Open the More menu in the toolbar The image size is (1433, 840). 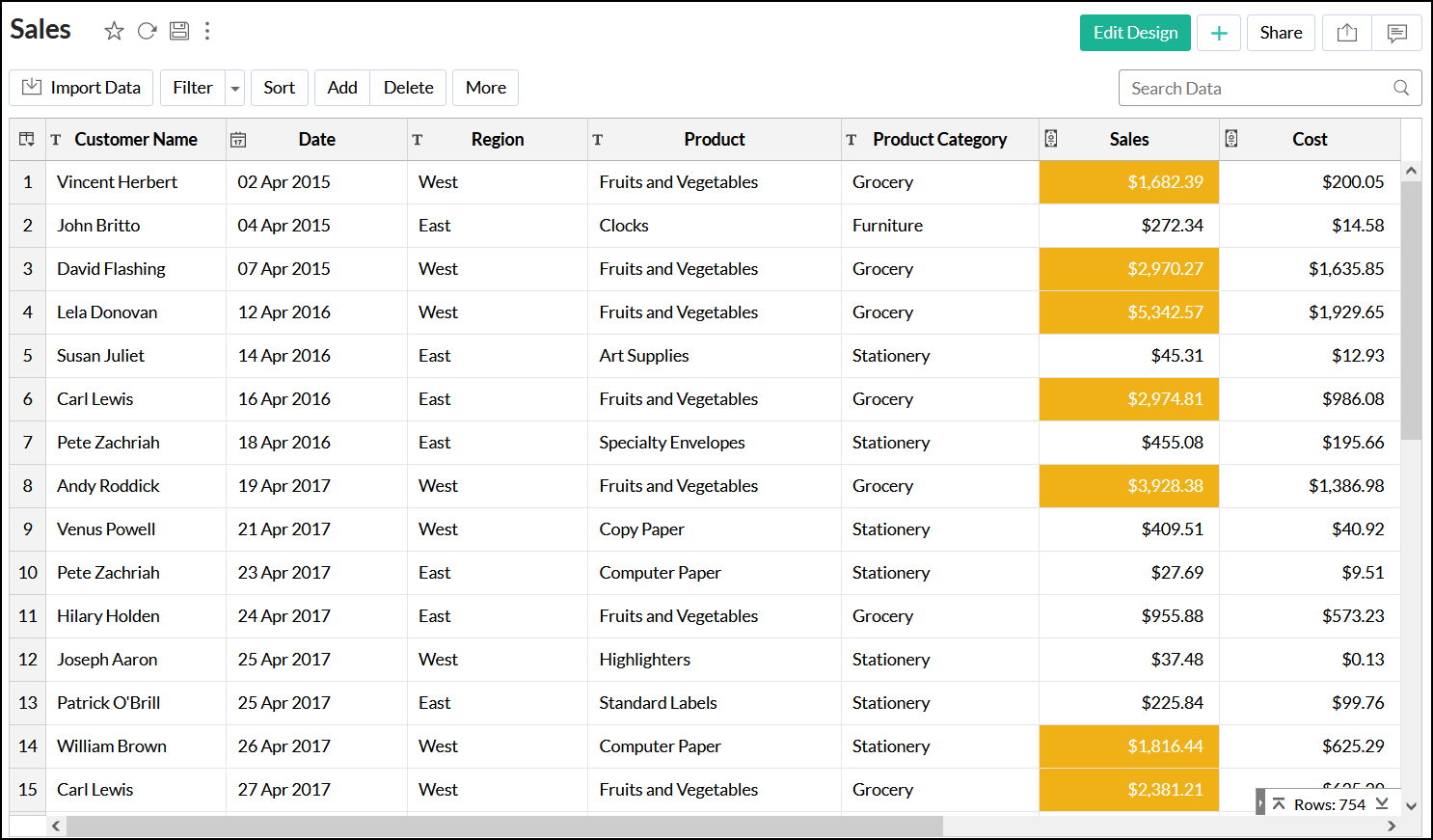[x=485, y=88]
